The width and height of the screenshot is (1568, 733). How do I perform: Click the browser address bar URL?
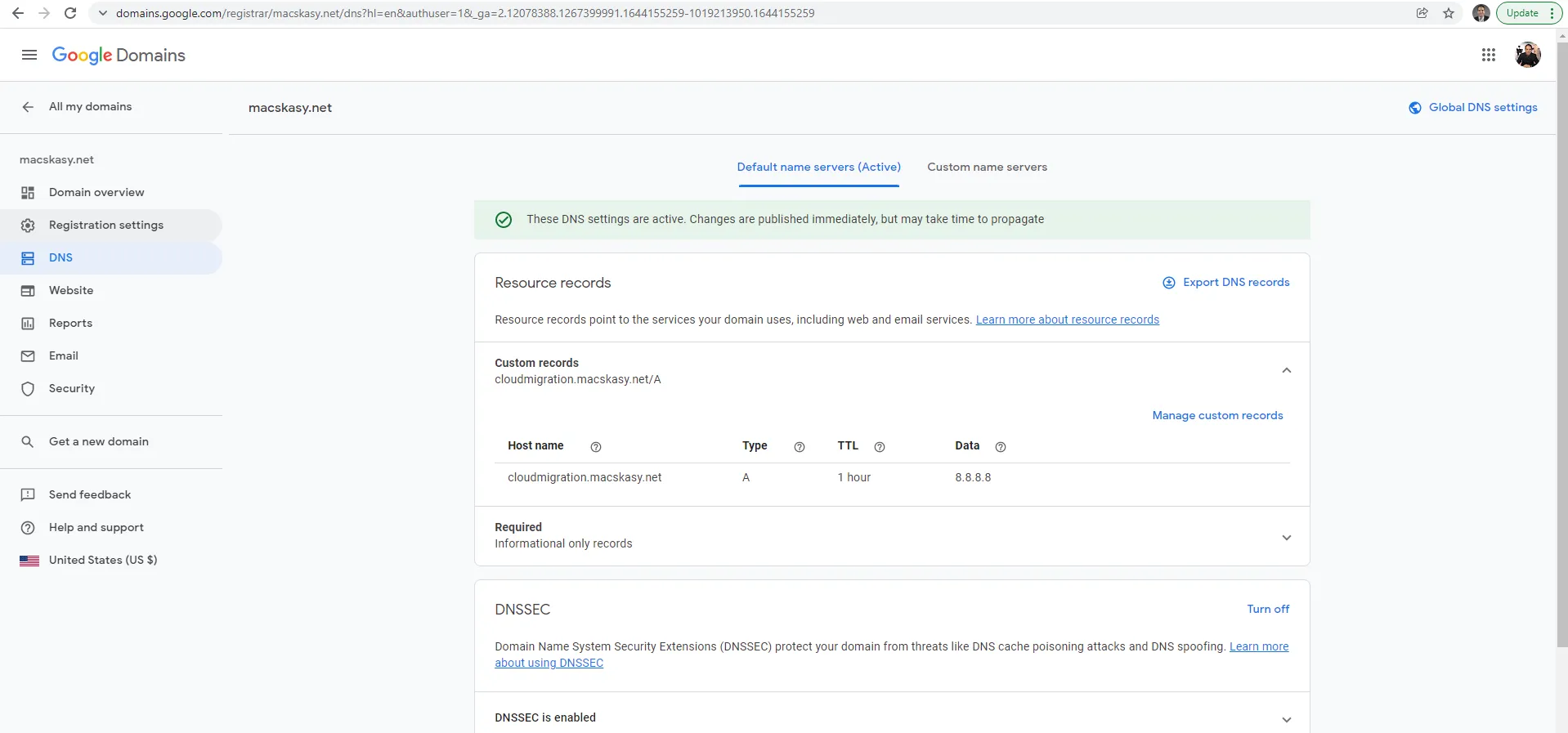(x=465, y=13)
